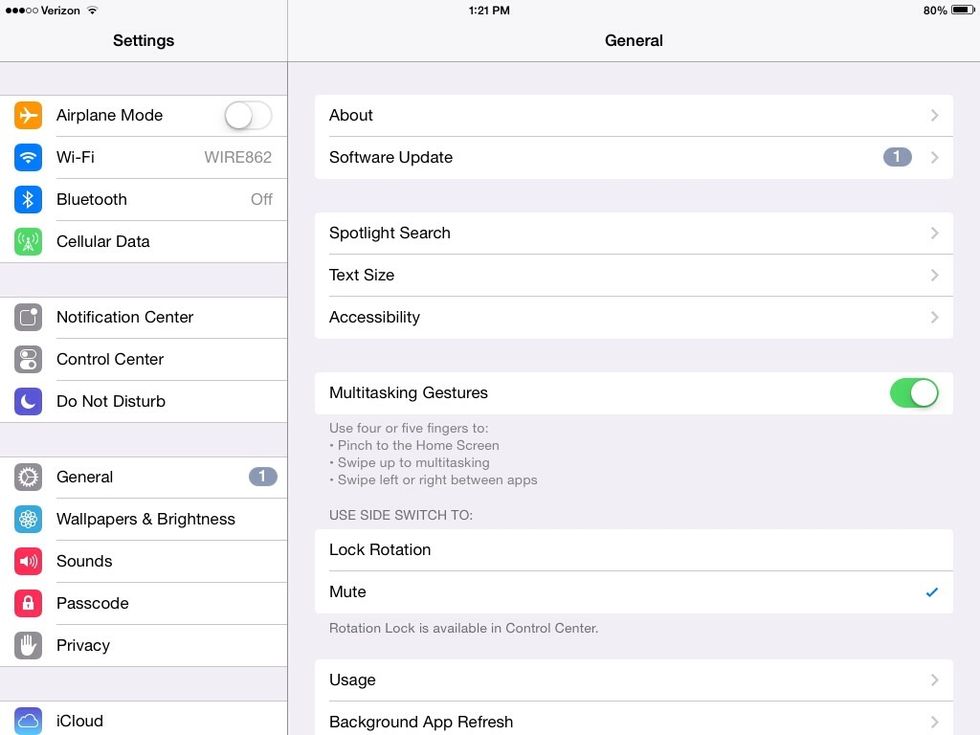Open the Text Size row
Viewport: 980px width, 735px height.
coord(634,275)
